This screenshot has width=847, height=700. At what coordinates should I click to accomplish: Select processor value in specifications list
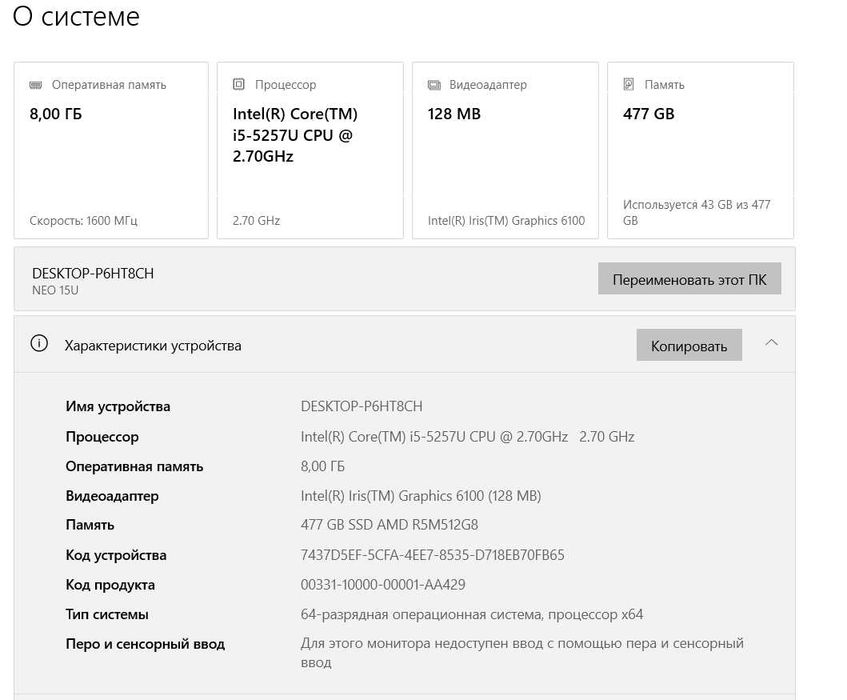pos(467,436)
